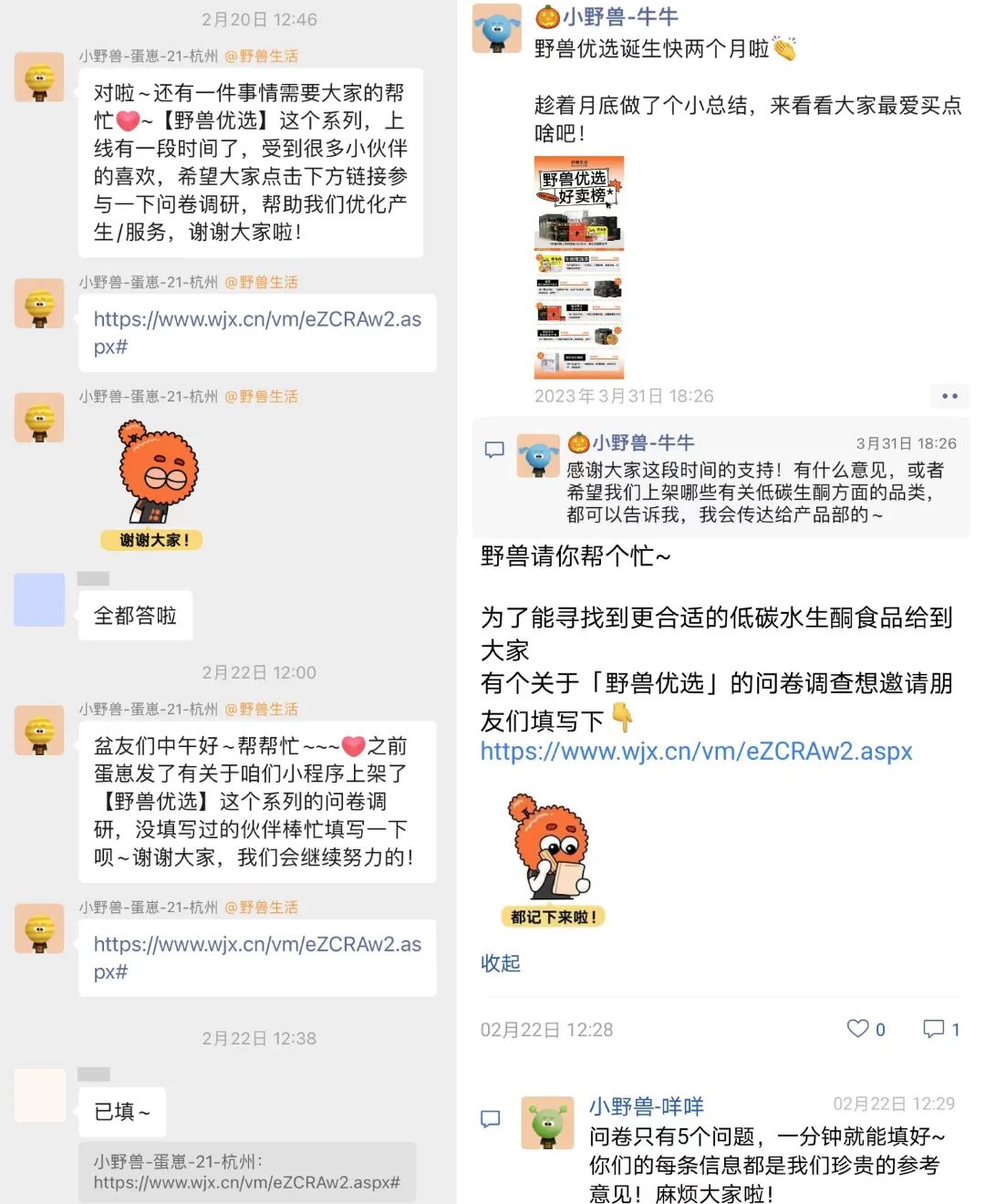Viewport: 985px width, 1204px height.
Task: Open the 小野兽-咩咩 username
Action: pyautogui.click(x=647, y=1106)
